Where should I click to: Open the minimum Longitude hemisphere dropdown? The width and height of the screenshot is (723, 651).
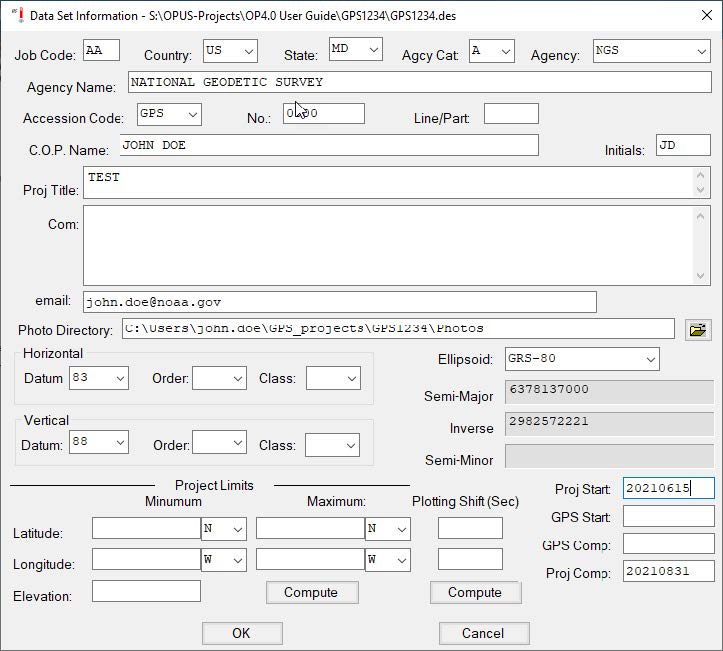(x=224, y=560)
